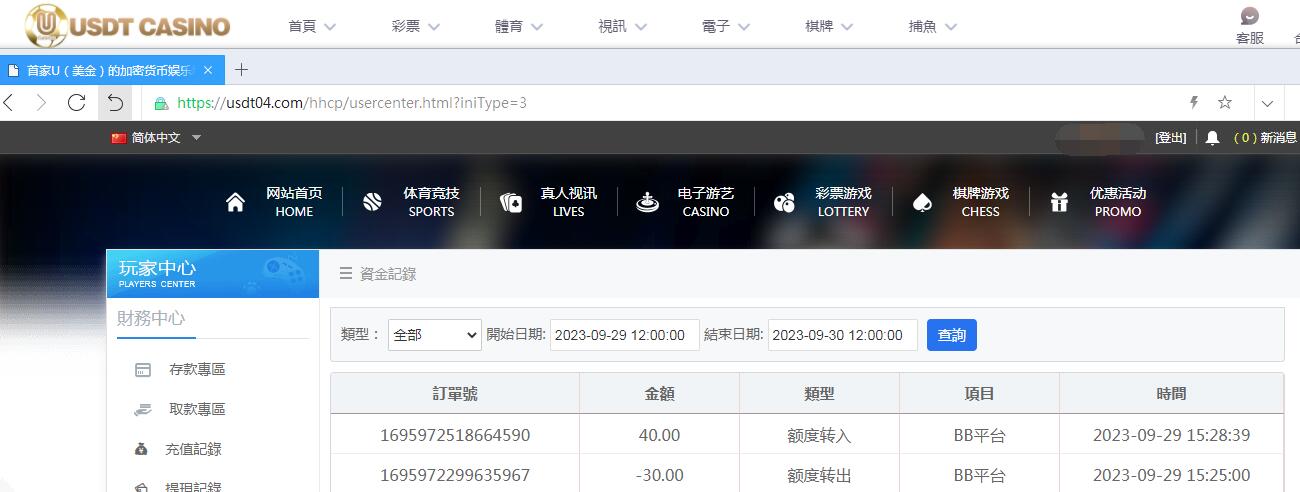The image size is (1300, 492).
Task: Click the usdt04.com address URL field
Action: click(350, 102)
